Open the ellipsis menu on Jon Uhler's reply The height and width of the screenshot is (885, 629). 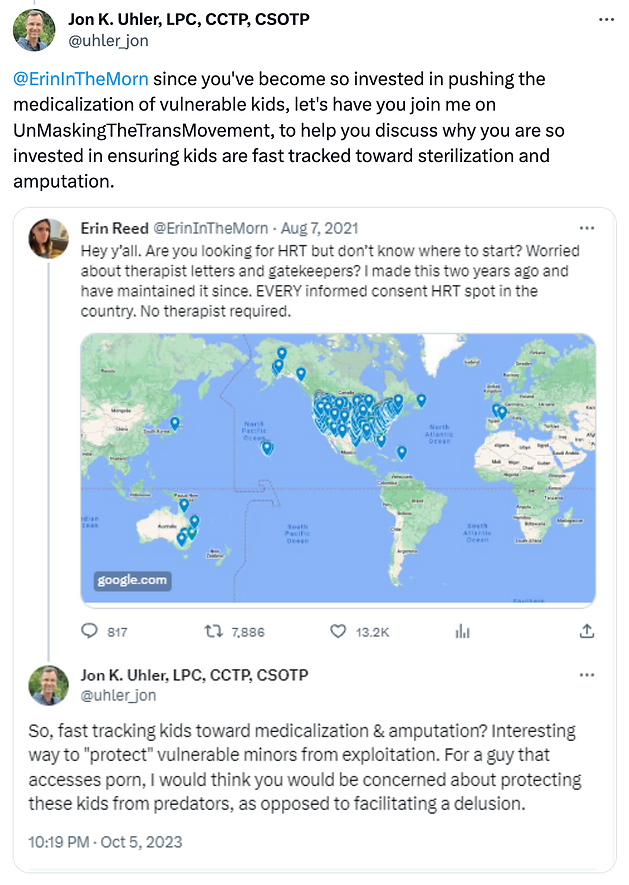pyautogui.click(x=587, y=675)
